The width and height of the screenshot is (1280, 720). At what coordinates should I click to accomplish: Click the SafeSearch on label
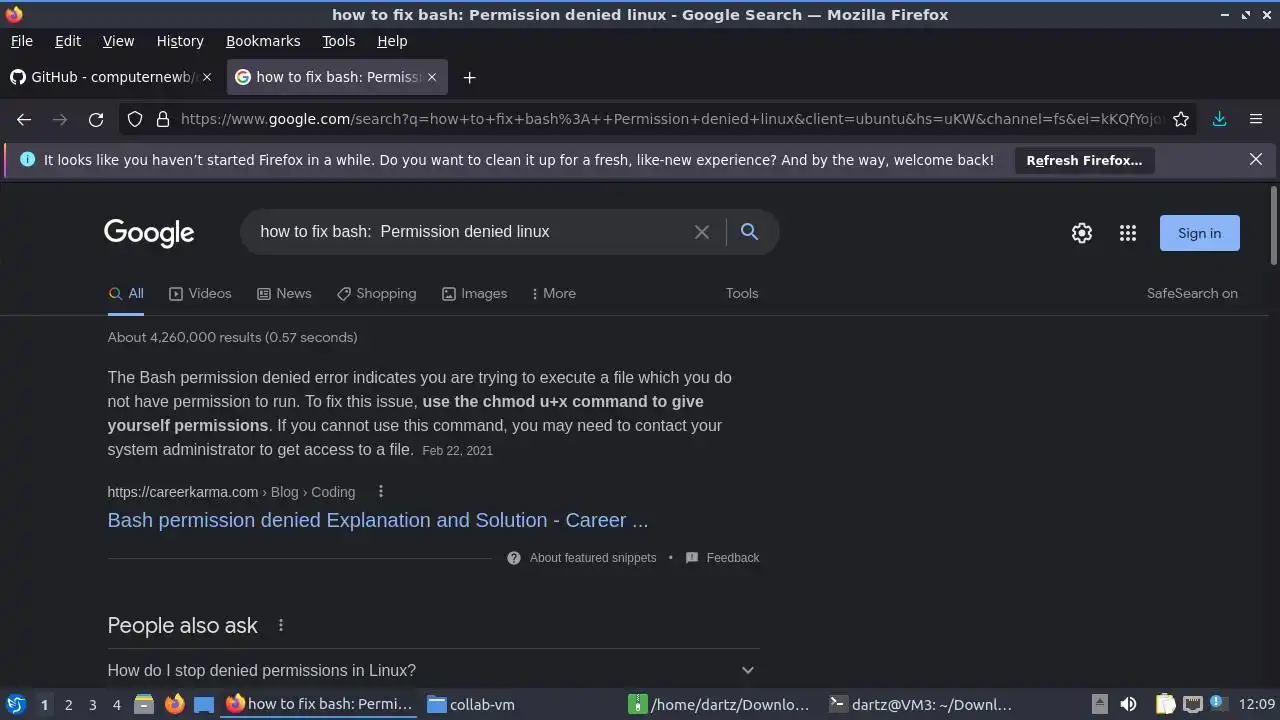point(1192,293)
